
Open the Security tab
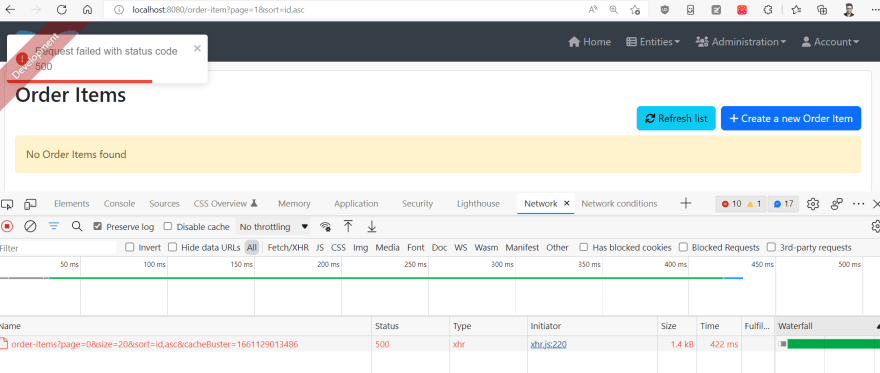pyautogui.click(x=417, y=204)
